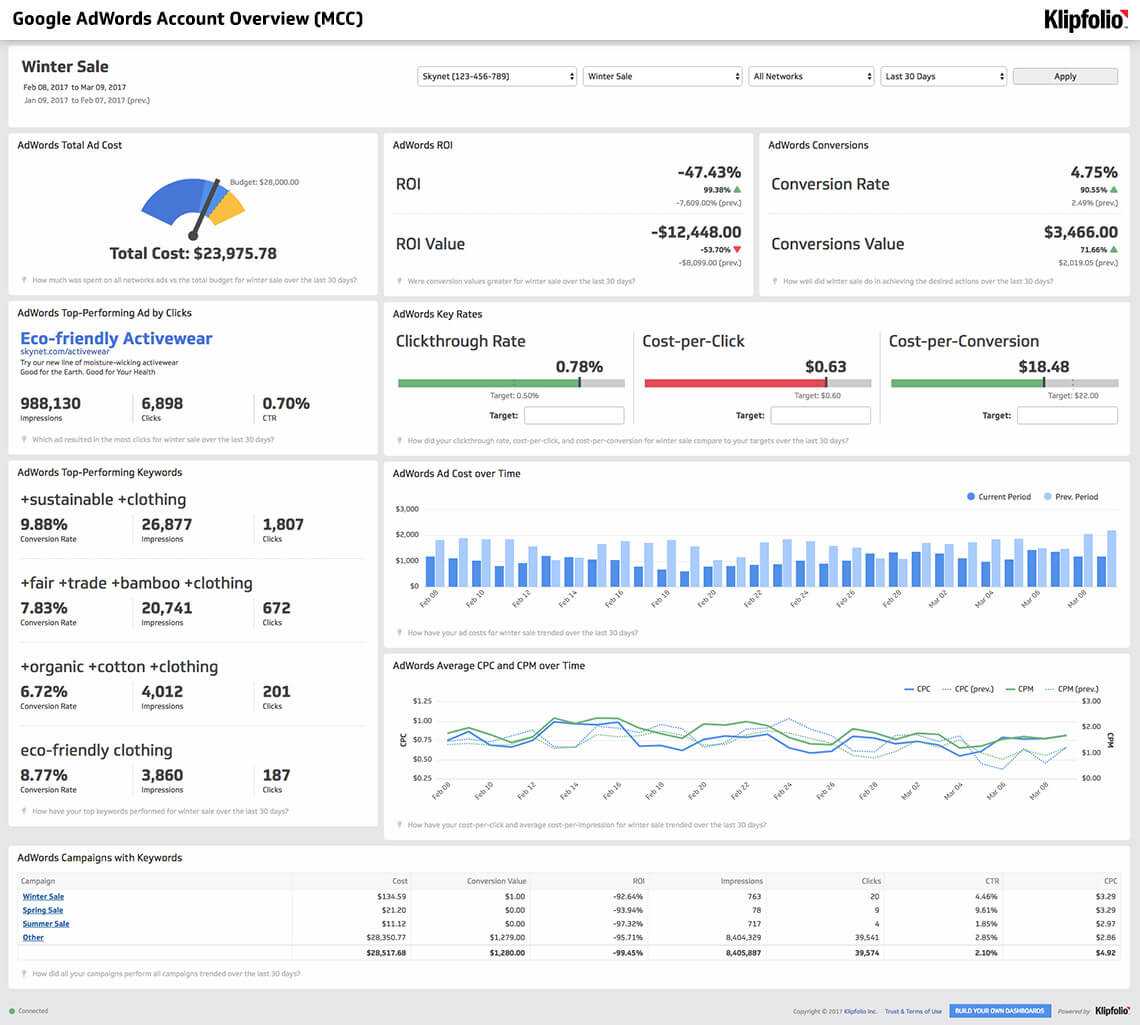Open the Eco-friendly Activewear ad headline

pyautogui.click(x=116, y=338)
